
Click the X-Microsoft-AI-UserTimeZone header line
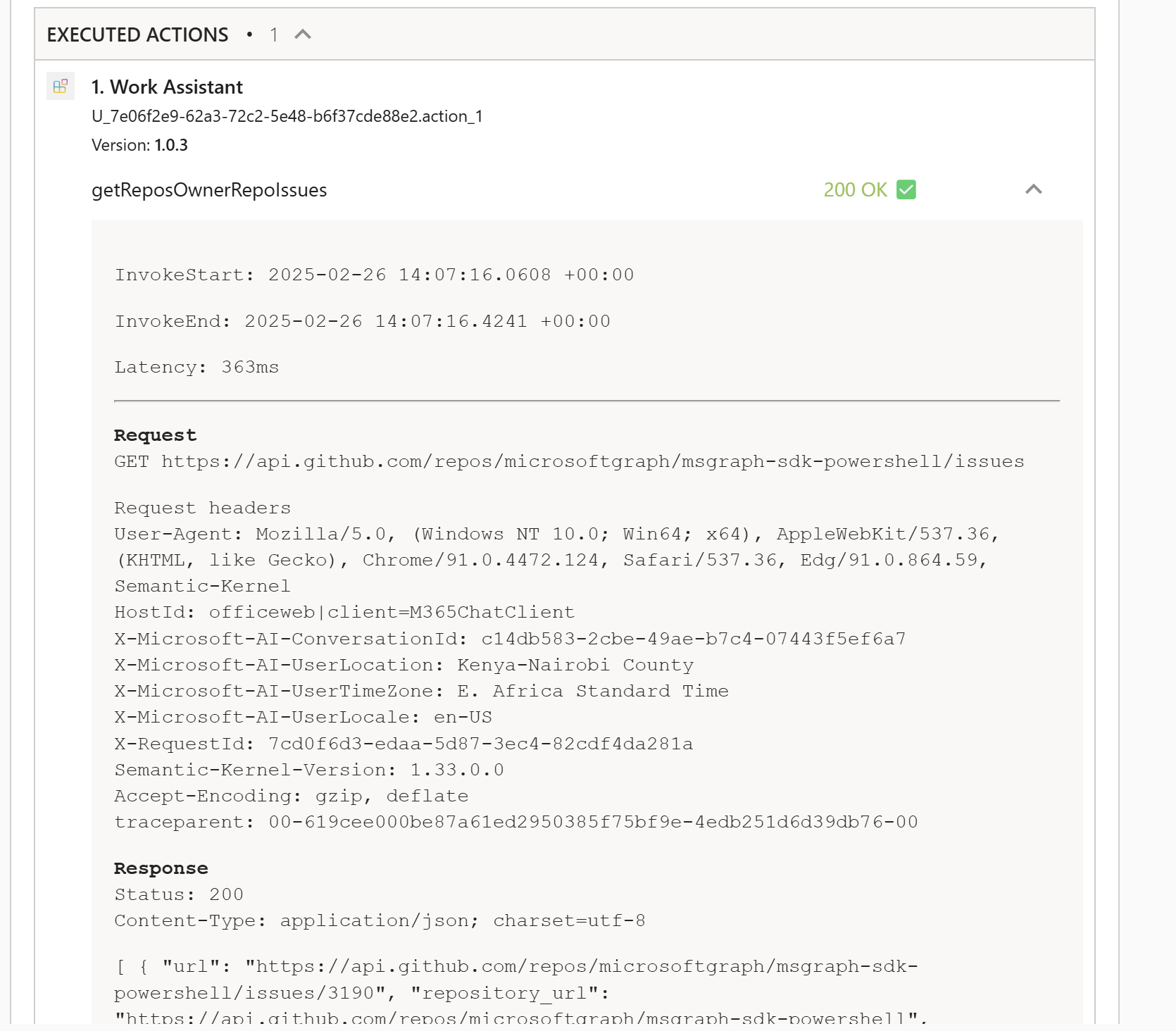(x=422, y=691)
